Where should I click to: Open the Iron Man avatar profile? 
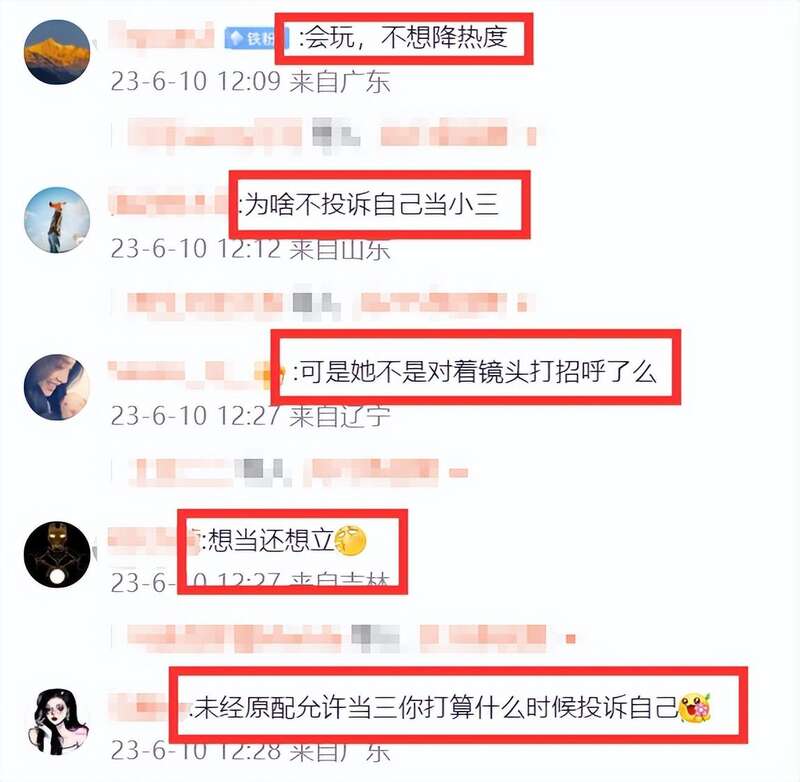click(x=57, y=554)
